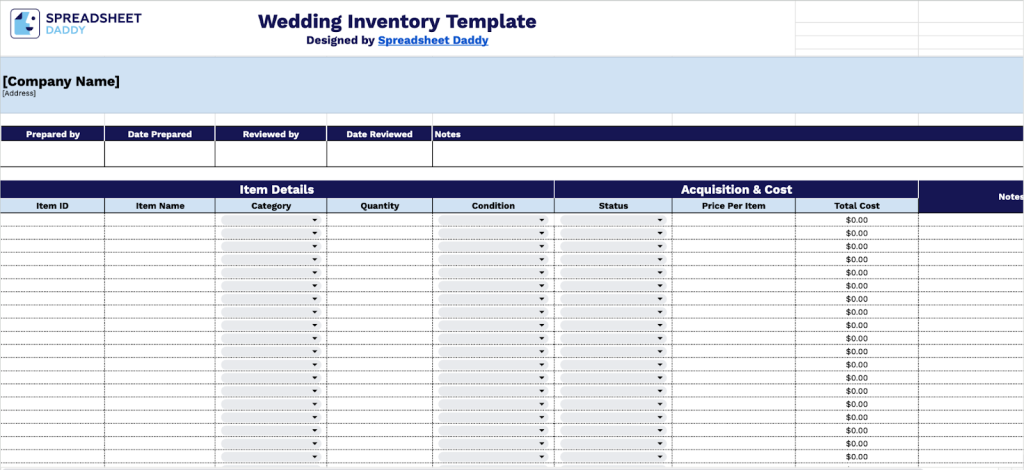Click the Acquisition & Cost section header

[x=735, y=189]
